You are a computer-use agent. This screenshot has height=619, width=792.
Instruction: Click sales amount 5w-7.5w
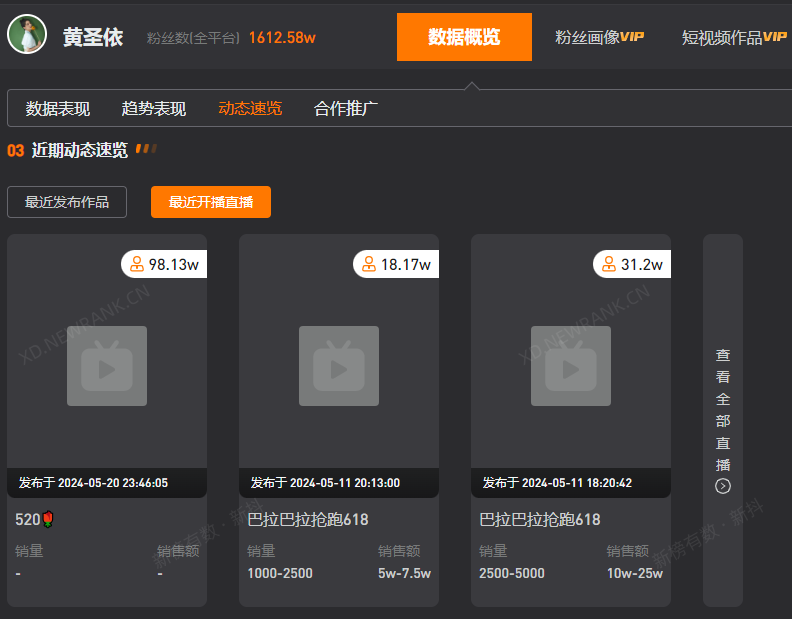[x=405, y=573]
